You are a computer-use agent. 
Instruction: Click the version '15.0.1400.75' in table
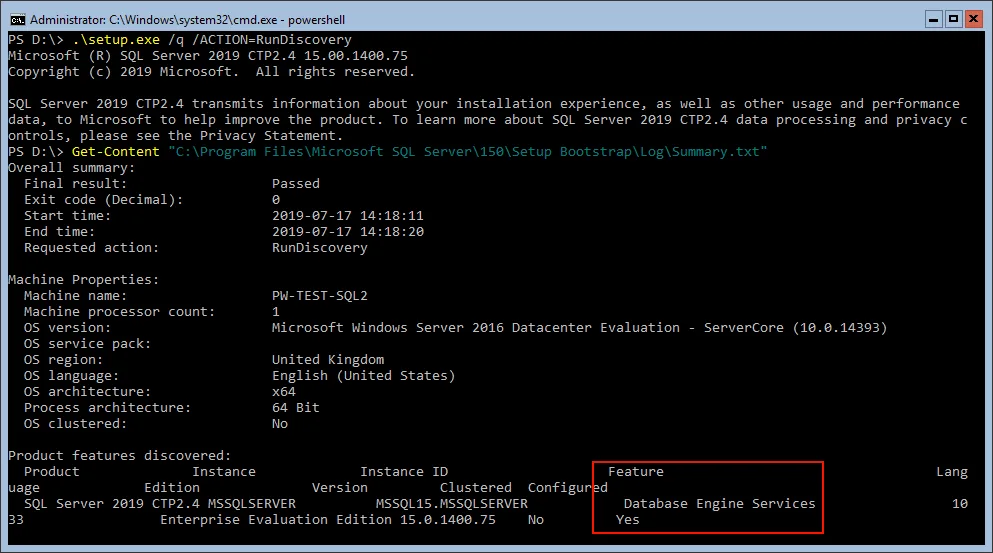click(448, 520)
